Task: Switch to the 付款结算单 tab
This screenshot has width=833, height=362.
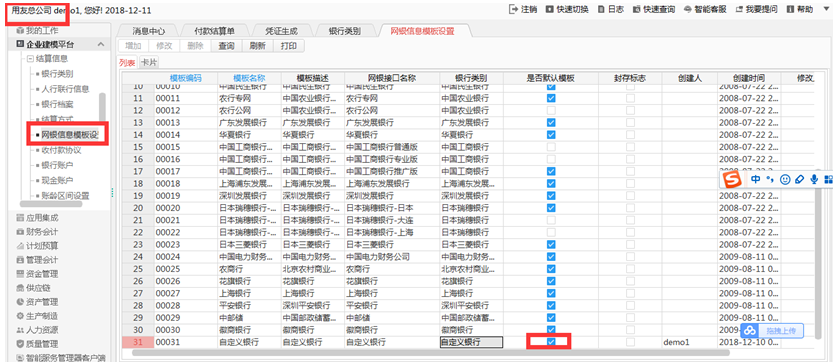Action: coord(214,31)
